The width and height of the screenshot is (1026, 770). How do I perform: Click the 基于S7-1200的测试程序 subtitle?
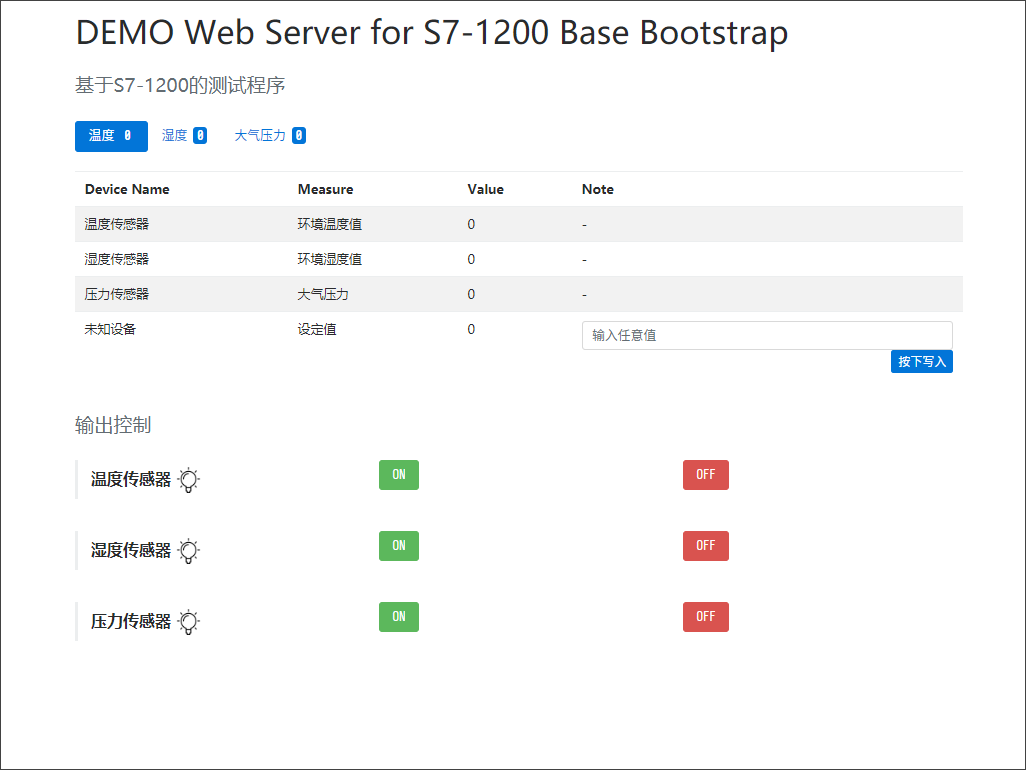click(x=180, y=85)
